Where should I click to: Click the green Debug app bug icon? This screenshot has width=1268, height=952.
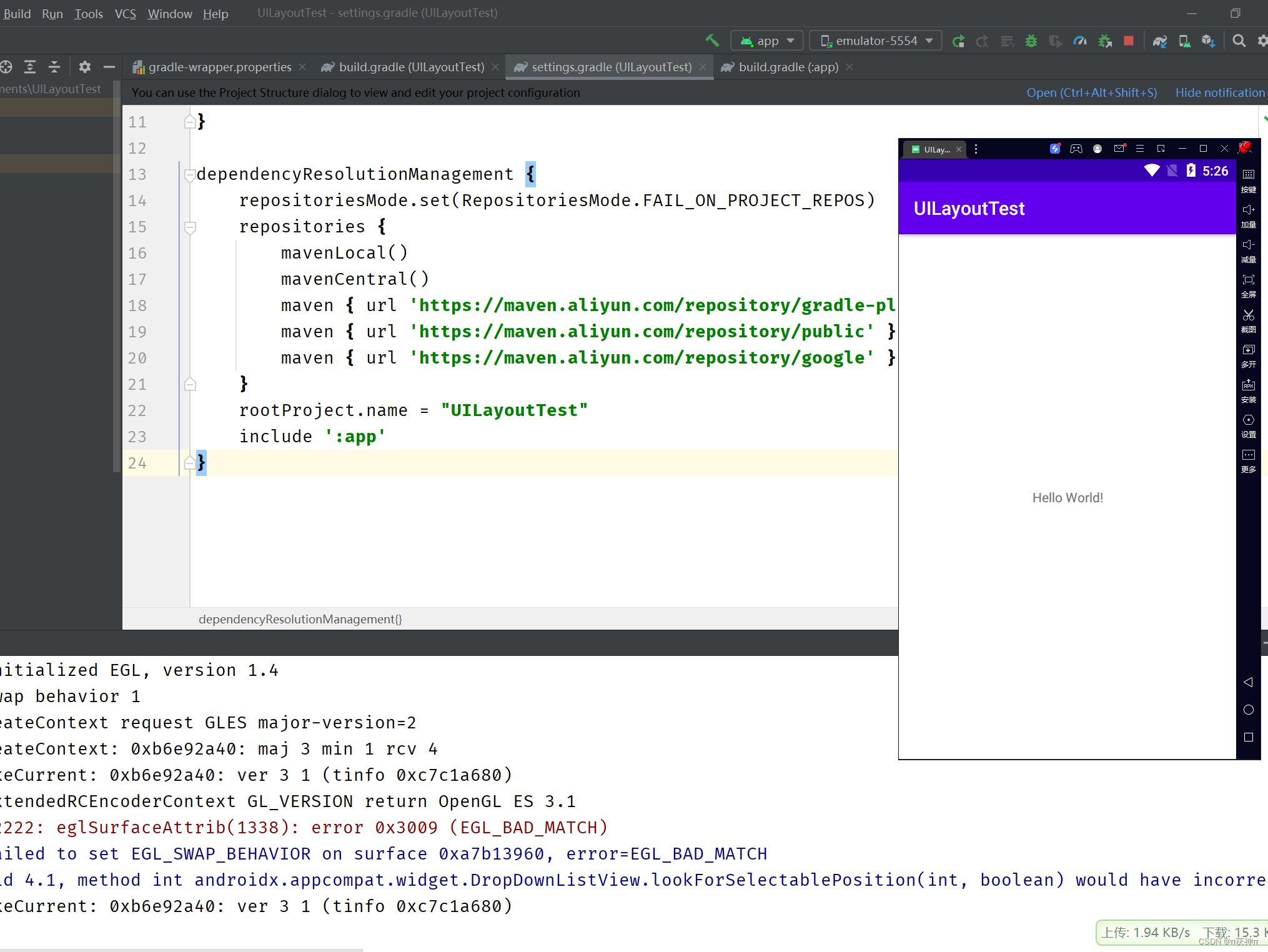[1031, 41]
